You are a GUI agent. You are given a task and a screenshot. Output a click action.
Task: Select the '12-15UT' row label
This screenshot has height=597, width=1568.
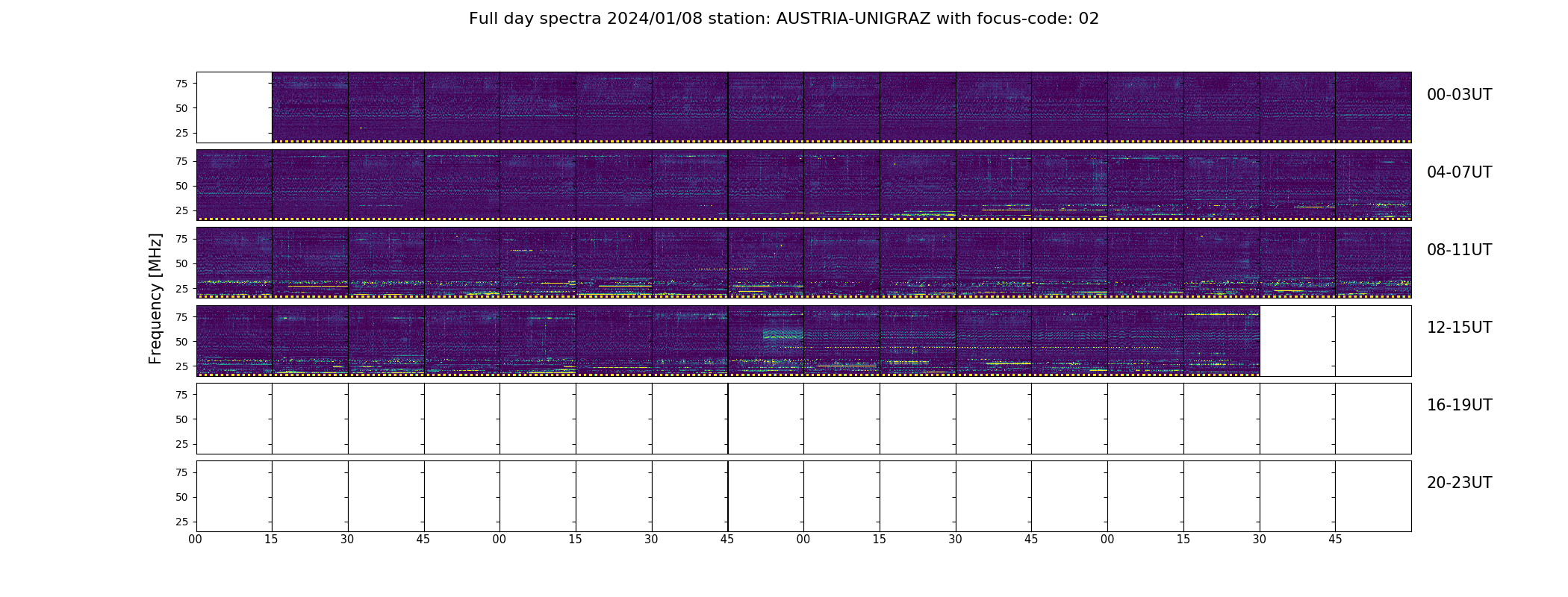point(1459,328)
